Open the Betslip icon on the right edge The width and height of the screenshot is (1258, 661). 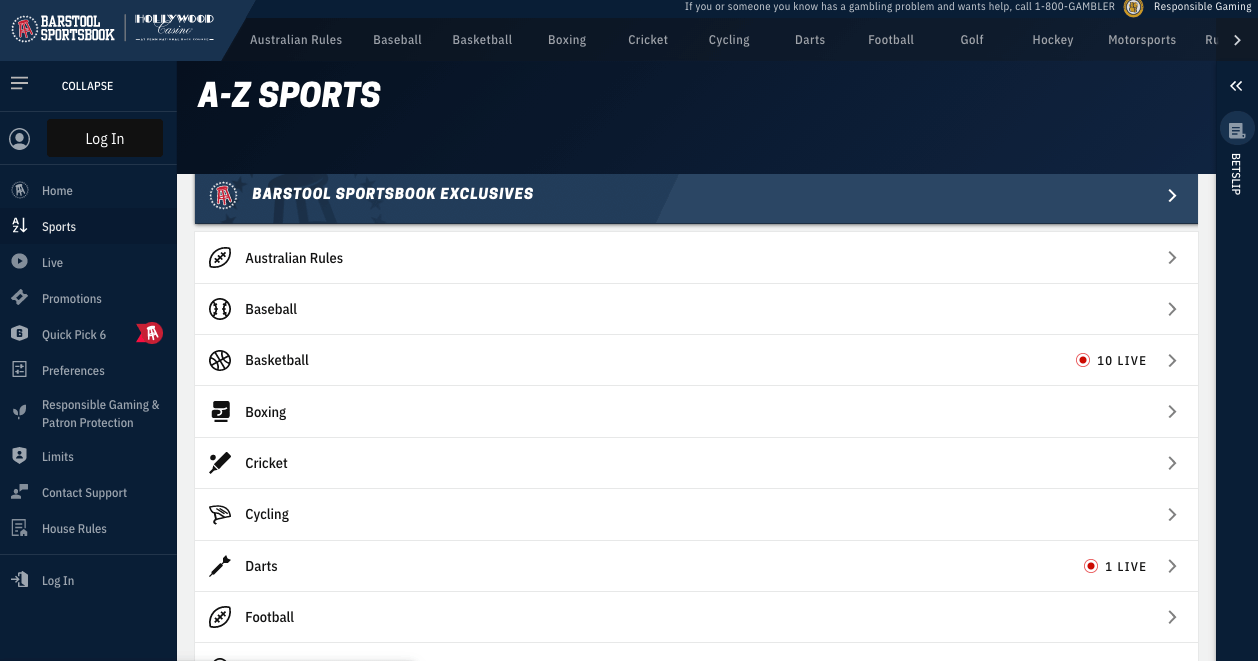point(1237,128)
